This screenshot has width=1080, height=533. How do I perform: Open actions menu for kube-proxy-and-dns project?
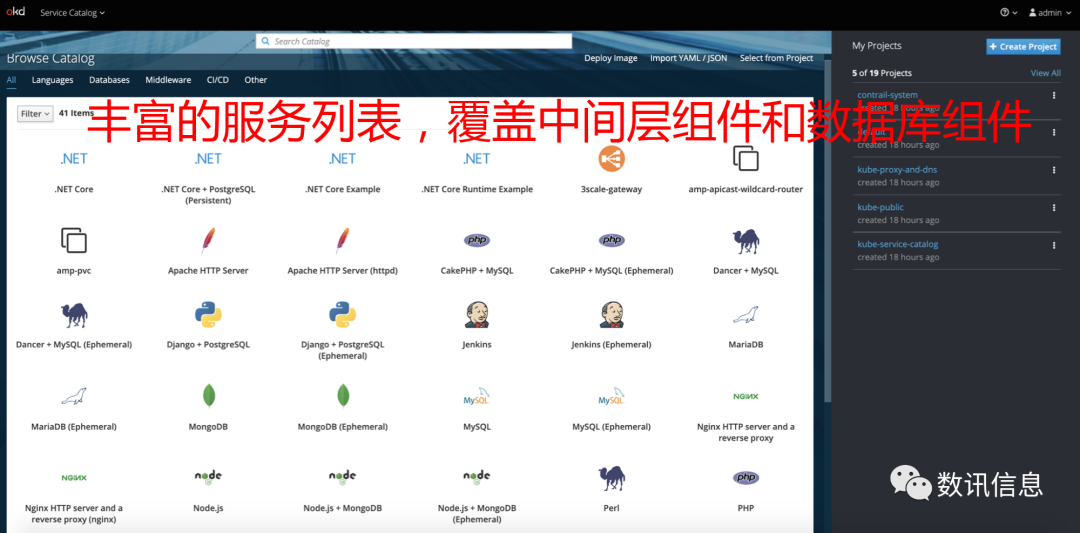coord(1054,170)
